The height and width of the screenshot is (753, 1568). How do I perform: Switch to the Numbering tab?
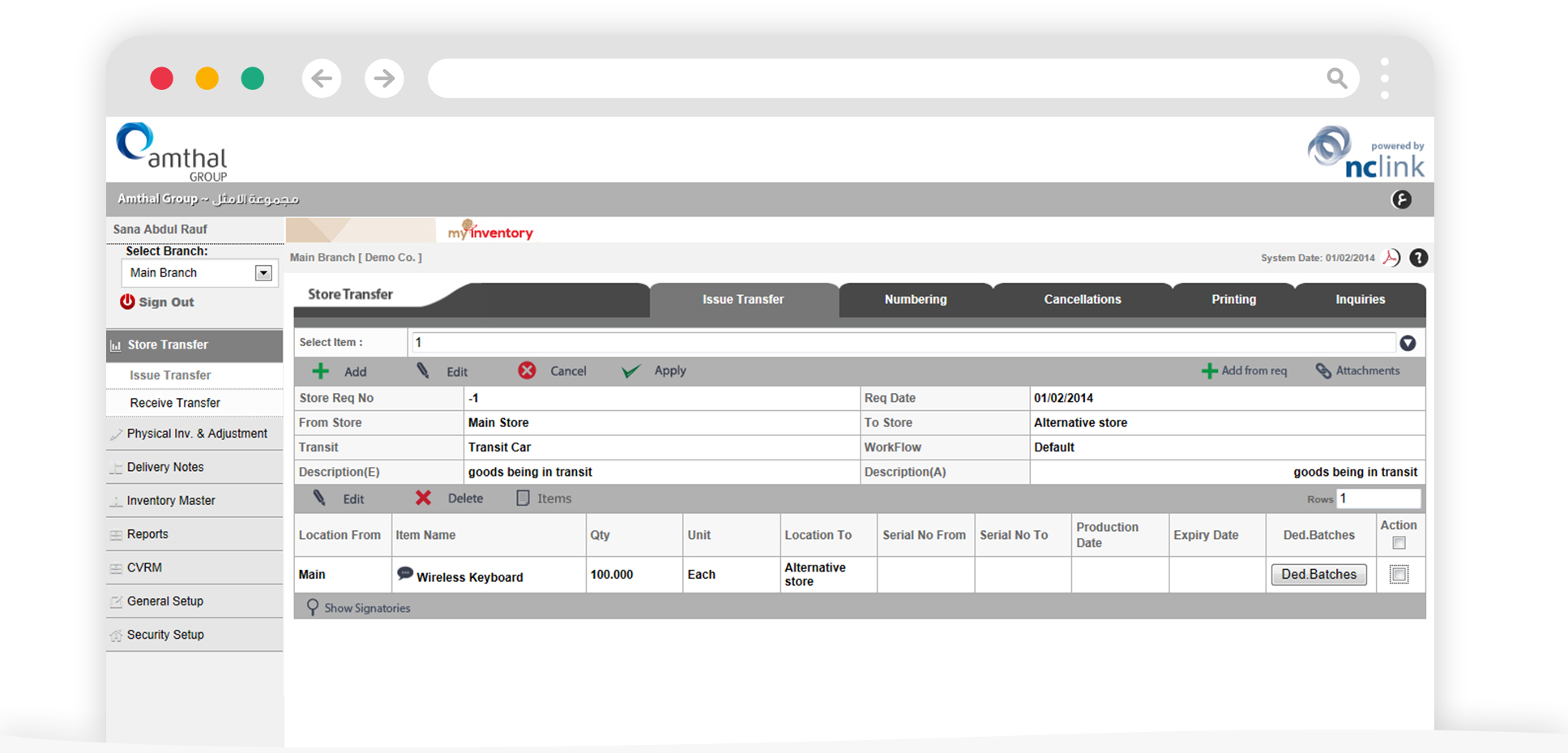[x=915, y=299]
